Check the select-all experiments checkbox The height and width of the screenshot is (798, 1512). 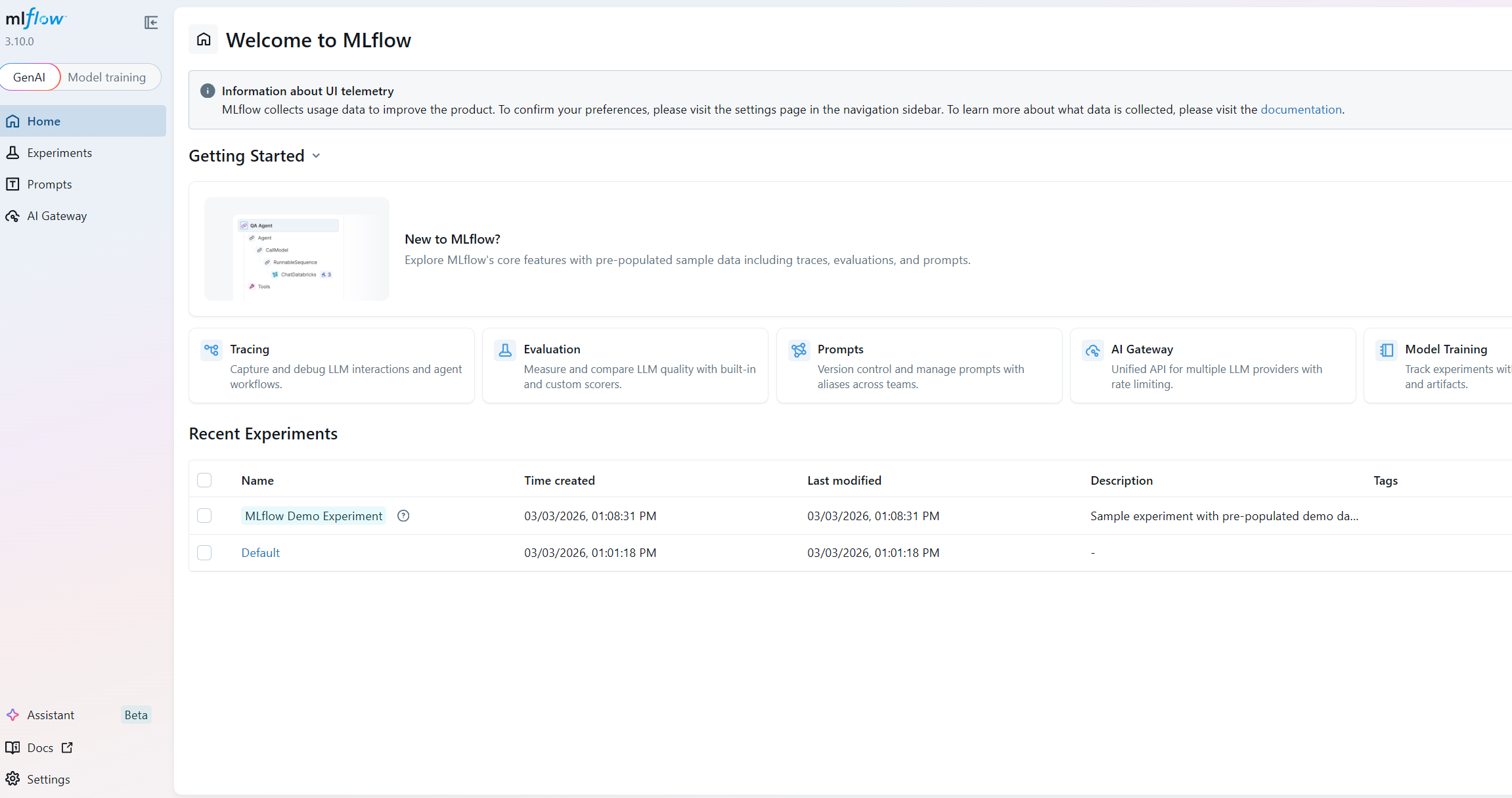[204, 480]
